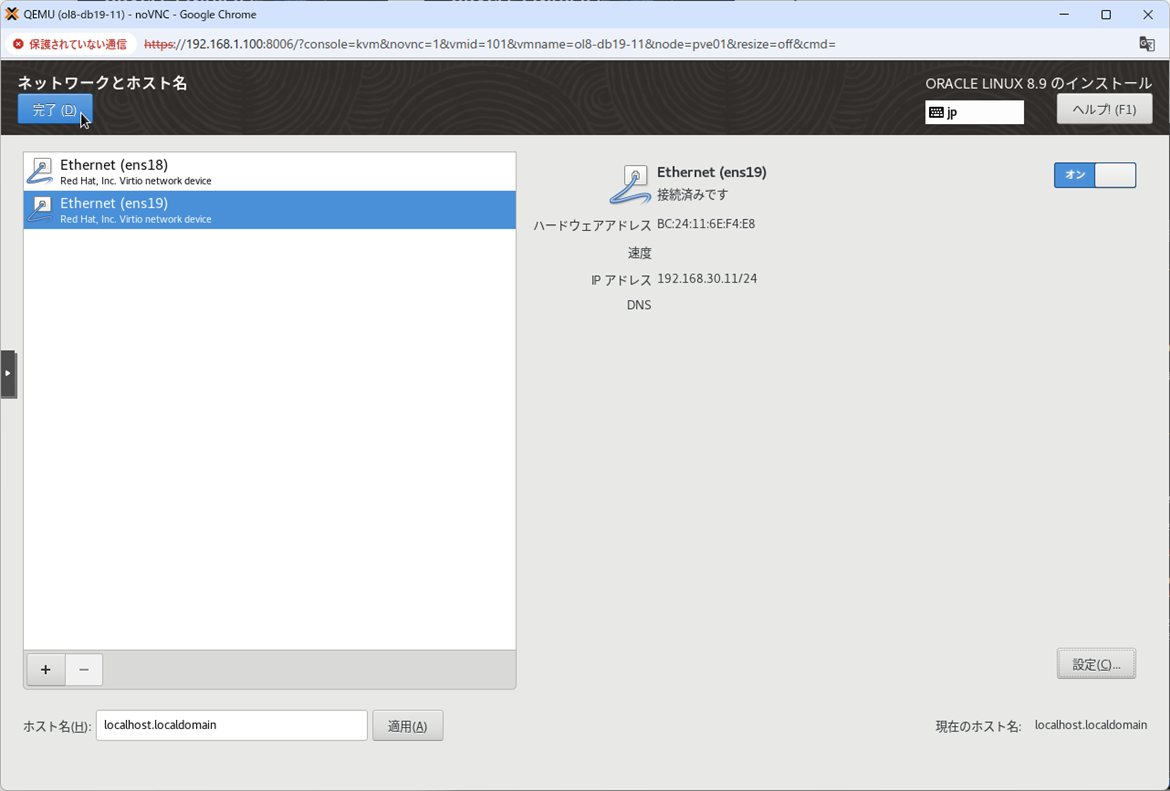Click the large Ethernet icon in details pane
This screenshot has height=791, width=1170.
[630, 184]
